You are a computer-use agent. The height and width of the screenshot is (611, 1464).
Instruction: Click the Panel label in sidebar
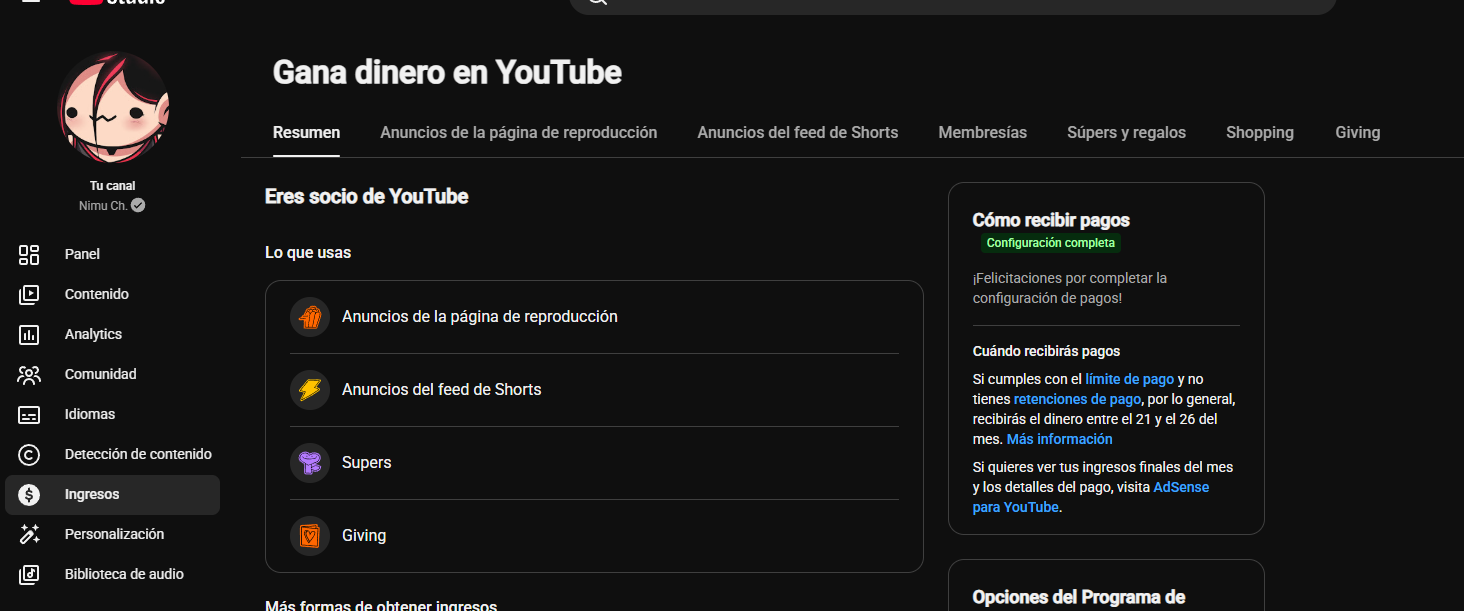[x=82, y=254]
